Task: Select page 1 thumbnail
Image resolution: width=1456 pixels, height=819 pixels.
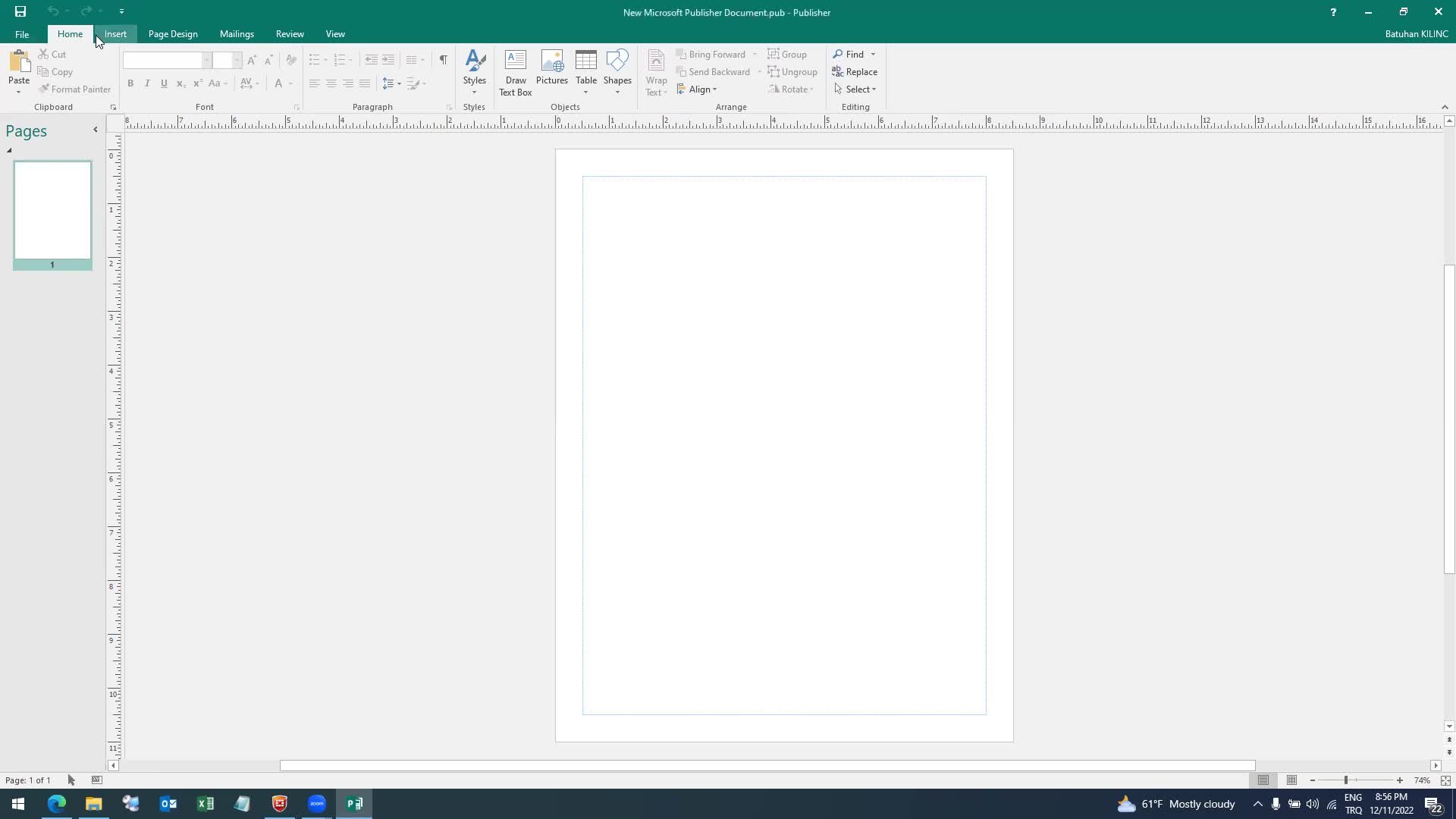Action: click(52, 211)
